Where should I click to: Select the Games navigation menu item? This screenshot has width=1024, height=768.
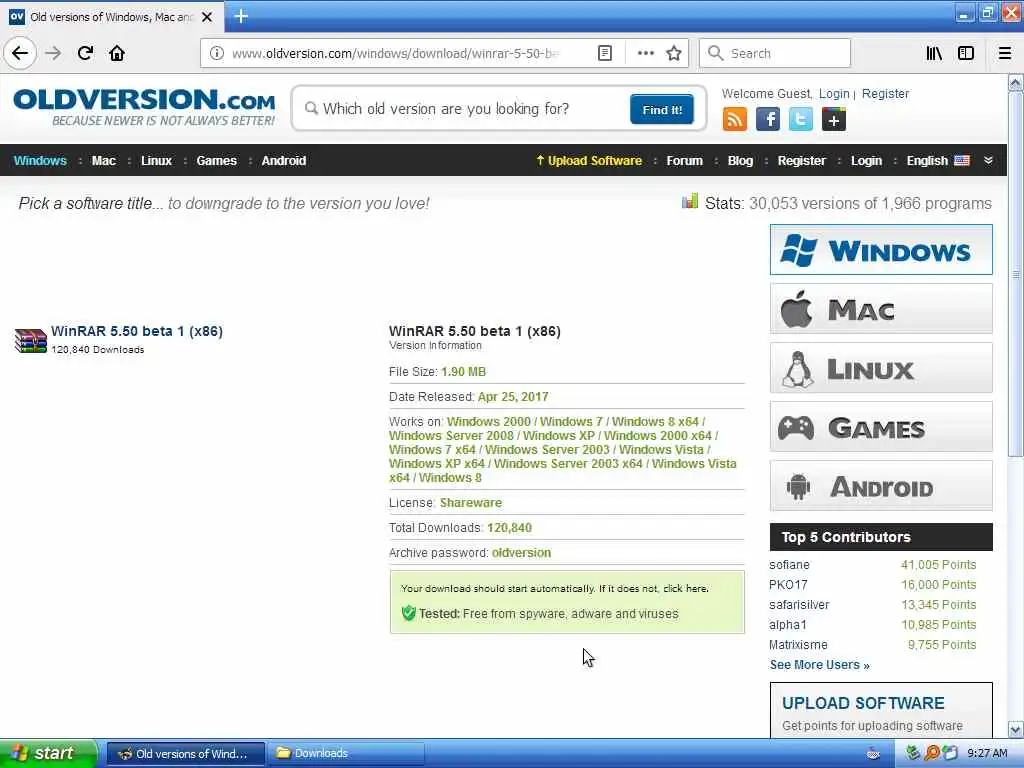pyautogui.click(x=216, y=160)
